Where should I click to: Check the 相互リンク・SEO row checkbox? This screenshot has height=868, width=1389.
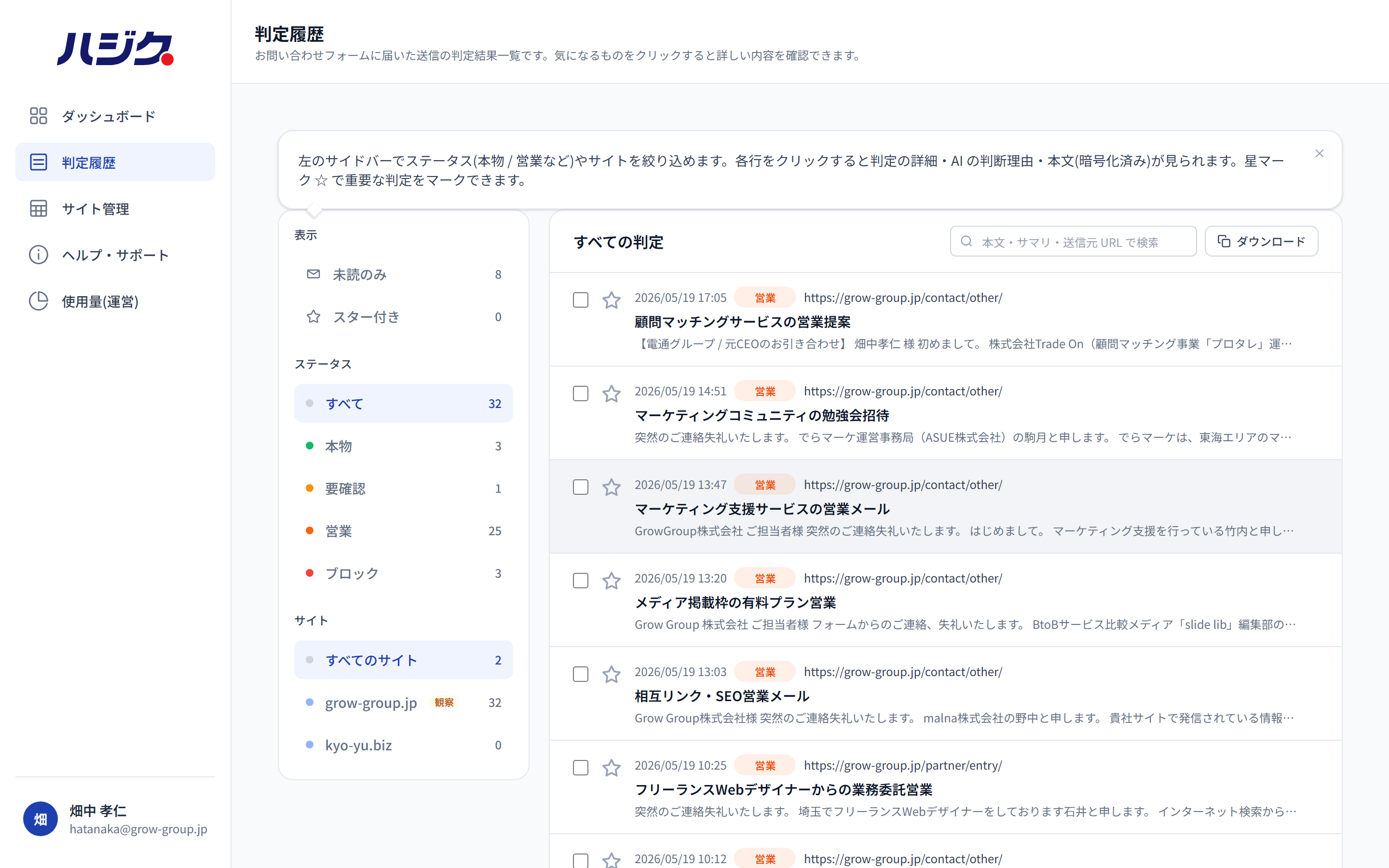coord(580,674)
